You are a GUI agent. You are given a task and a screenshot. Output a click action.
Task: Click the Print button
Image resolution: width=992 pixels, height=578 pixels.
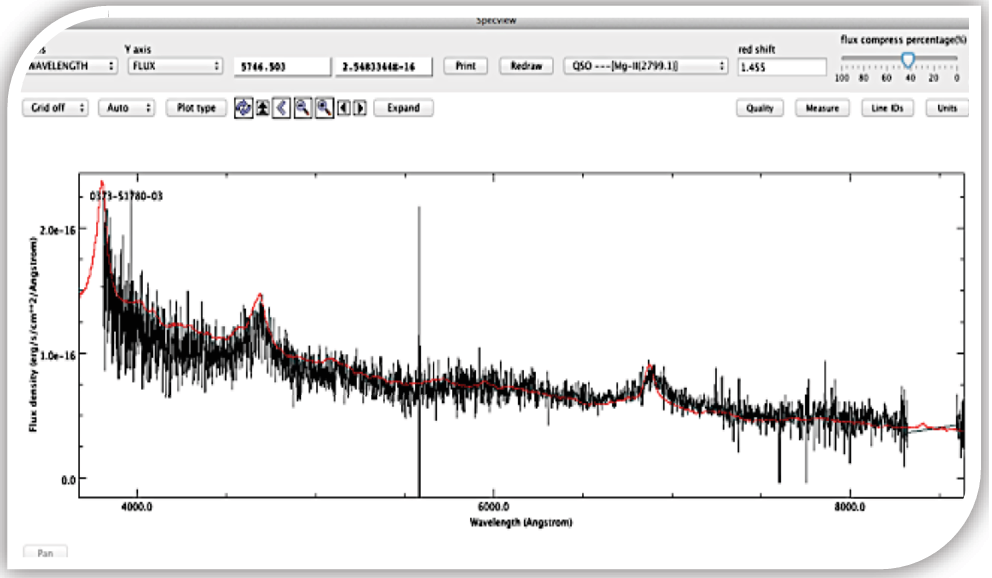tap(466, 66)
